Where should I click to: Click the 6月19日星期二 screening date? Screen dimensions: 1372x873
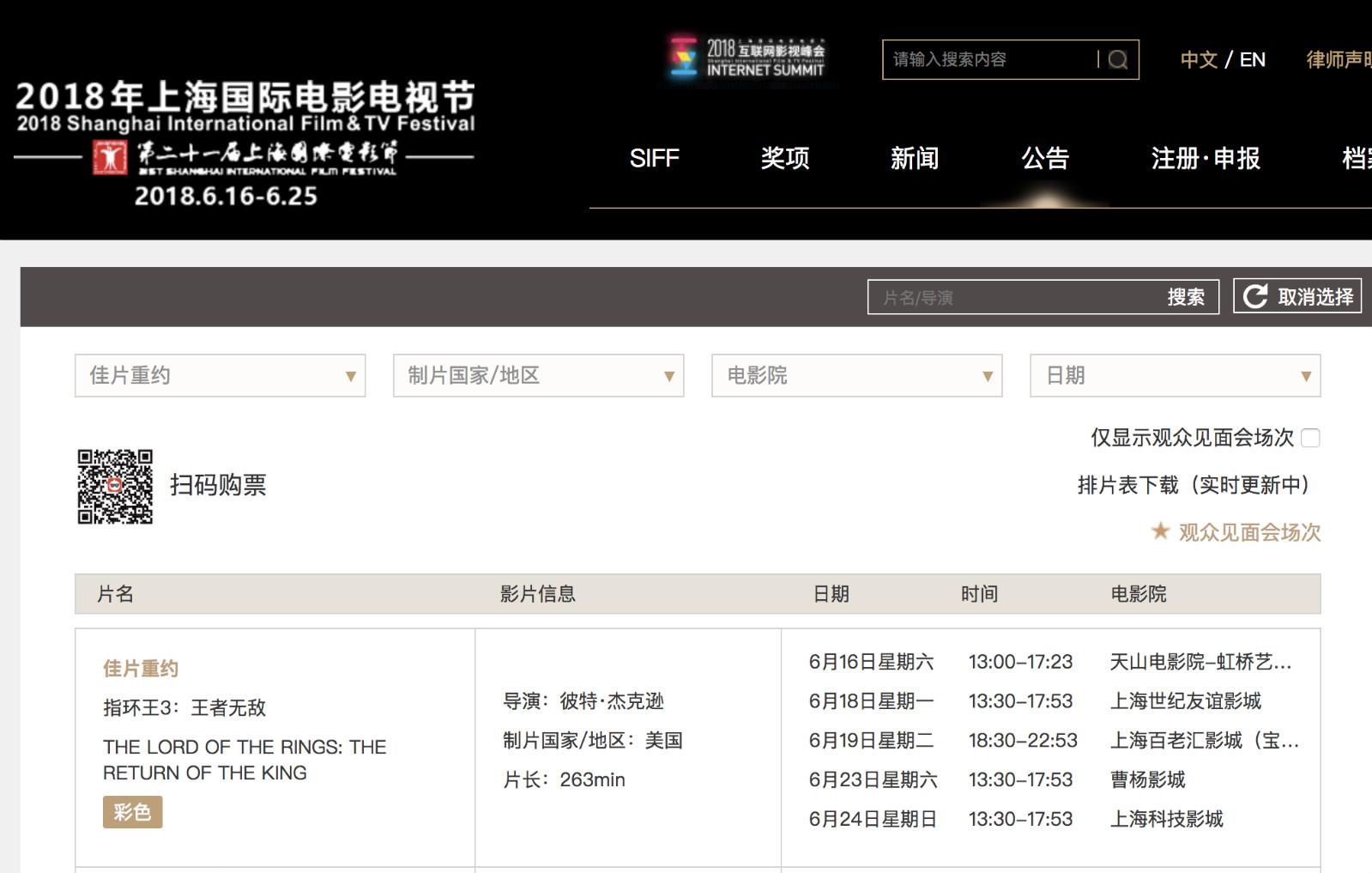(871, 741)
